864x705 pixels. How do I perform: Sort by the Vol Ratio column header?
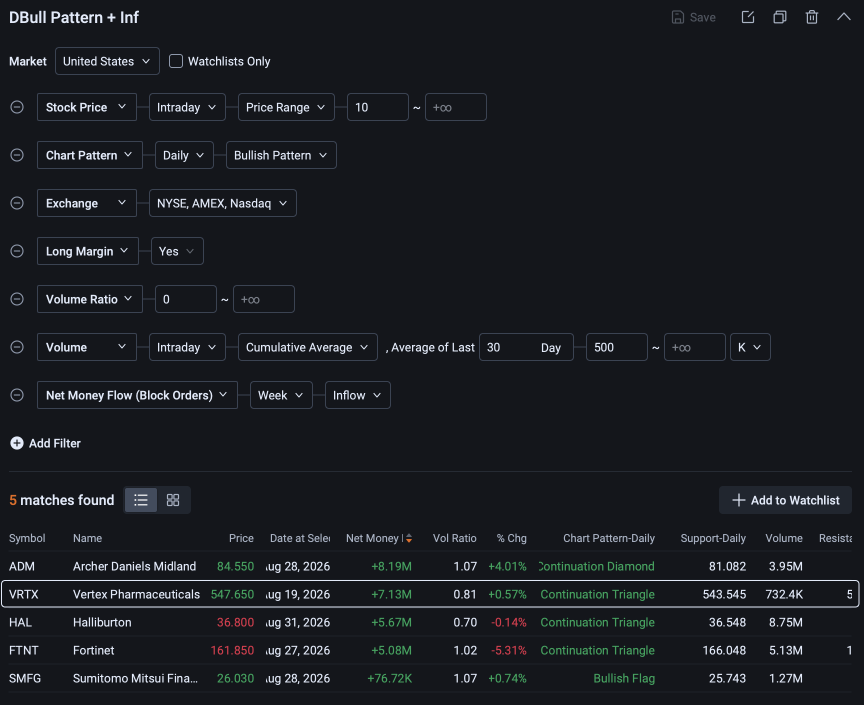pos(454,539)
